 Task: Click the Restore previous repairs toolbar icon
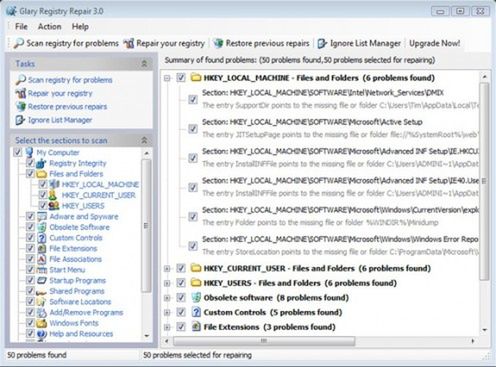pyautogui.click(x=218, y=43)
